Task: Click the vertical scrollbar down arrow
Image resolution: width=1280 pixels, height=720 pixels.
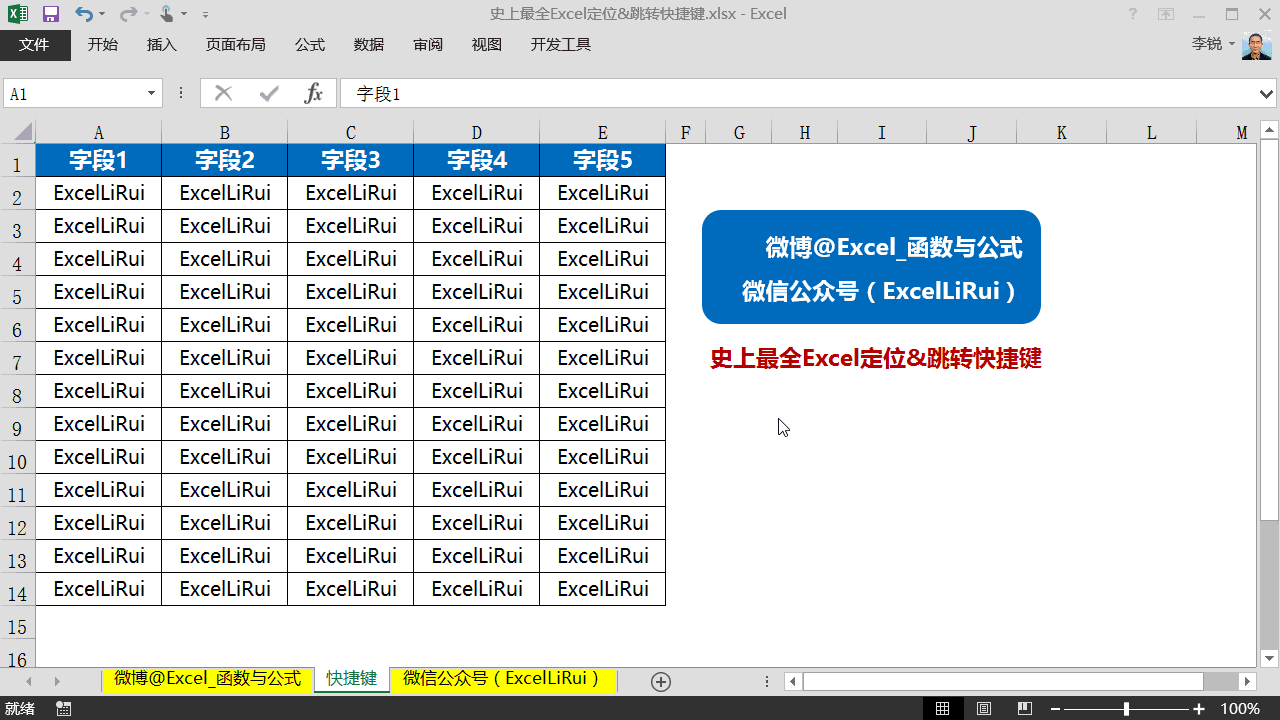Action: 1269,658
